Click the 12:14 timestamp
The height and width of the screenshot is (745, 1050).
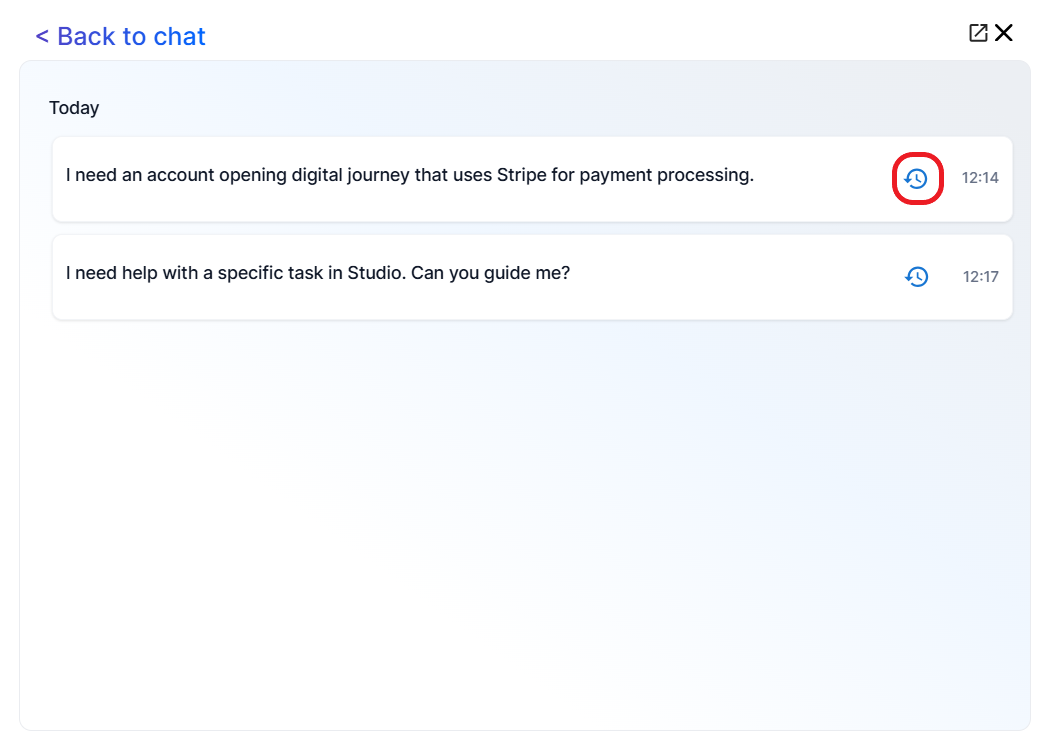coord(980,178)
